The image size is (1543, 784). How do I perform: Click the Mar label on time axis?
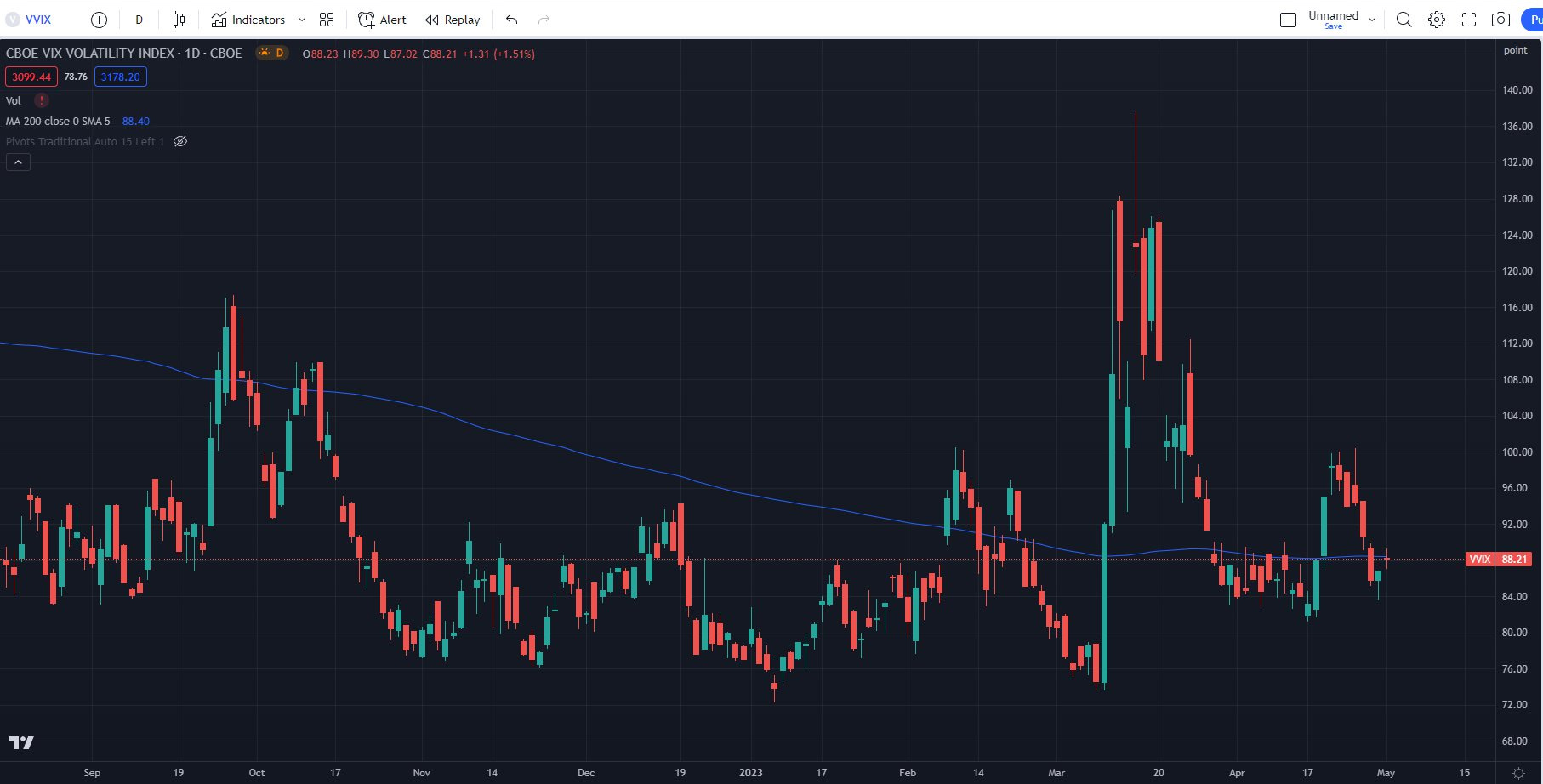coord(1056,773)
